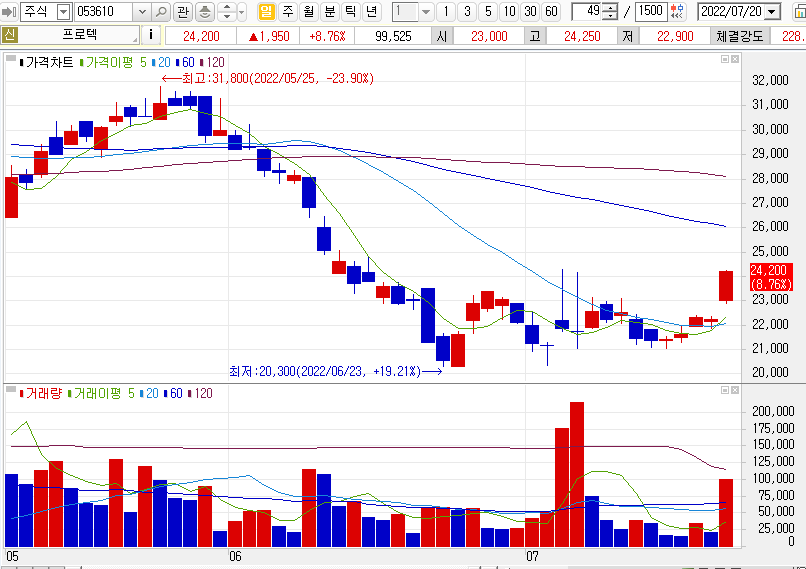The height and width of the screenshot is (569, 806).
Task: Click the purple 120-day price MA legend swatch
Action: click(x=202, y=63)
